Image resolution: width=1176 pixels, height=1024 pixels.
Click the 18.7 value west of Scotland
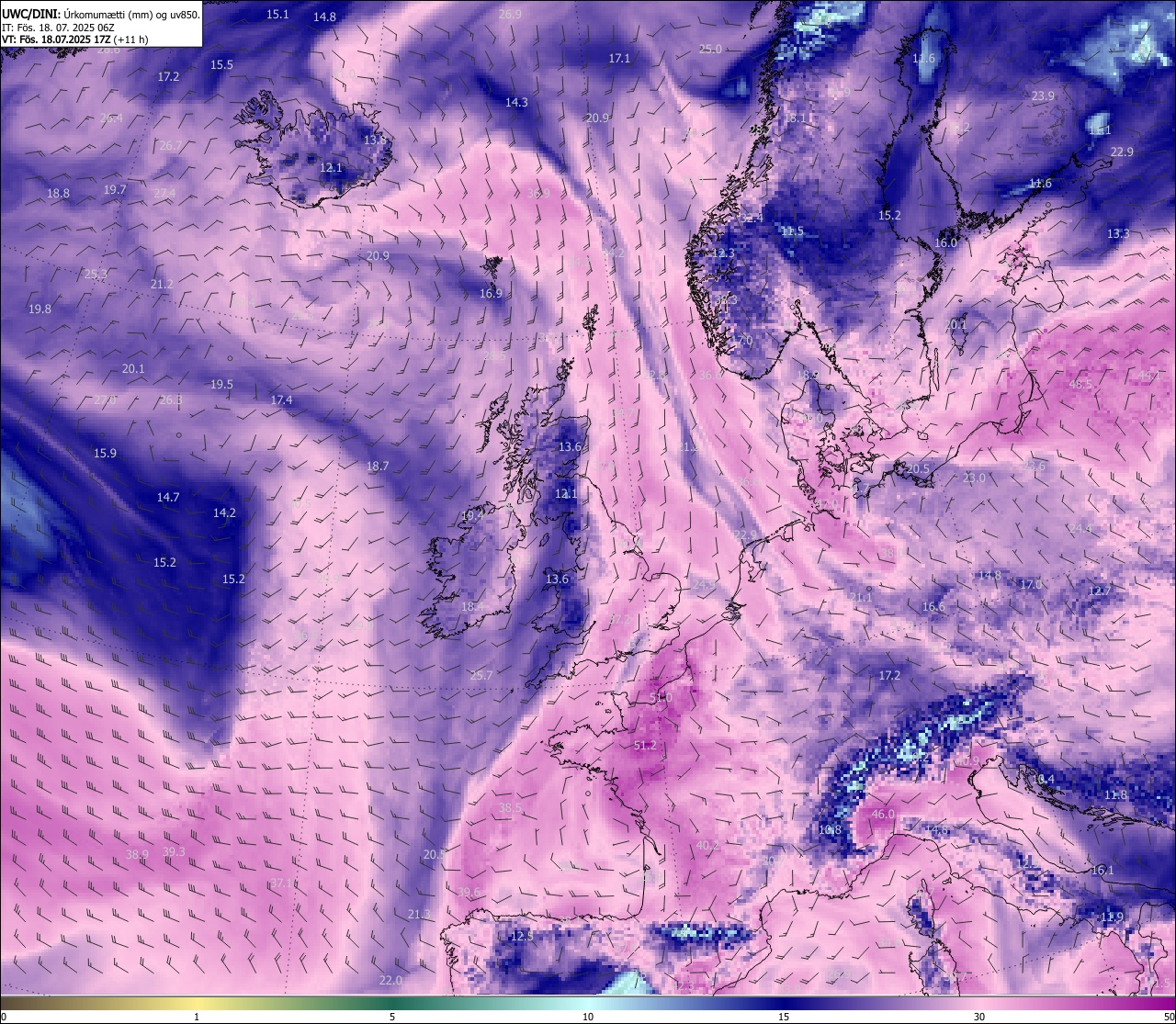pyautogui.click(x=378, y=466)
